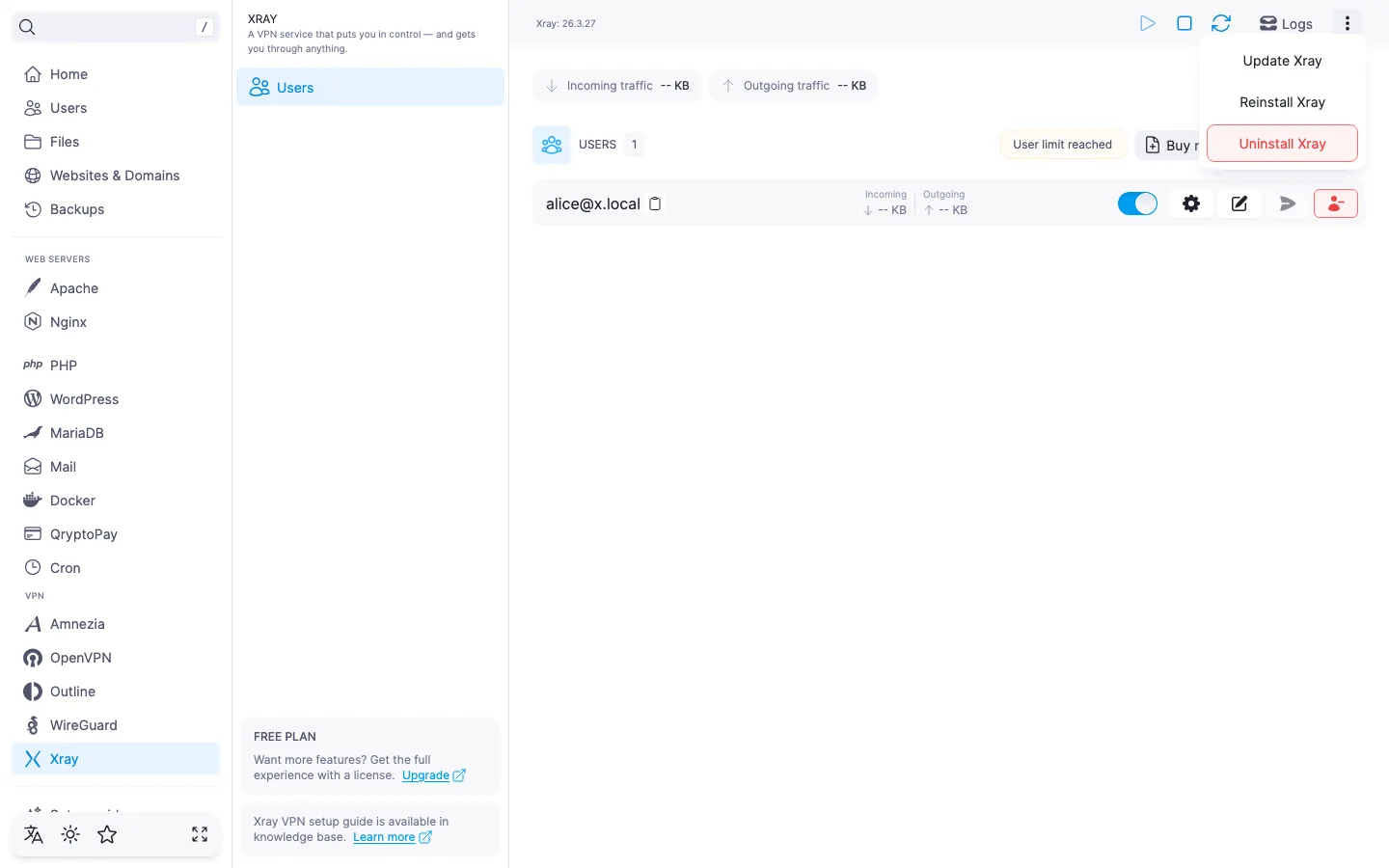Screen dimensions: 1389x868
Task: Focus the sidebar search field
Action: pyautogui.click(x=116, y=27)
